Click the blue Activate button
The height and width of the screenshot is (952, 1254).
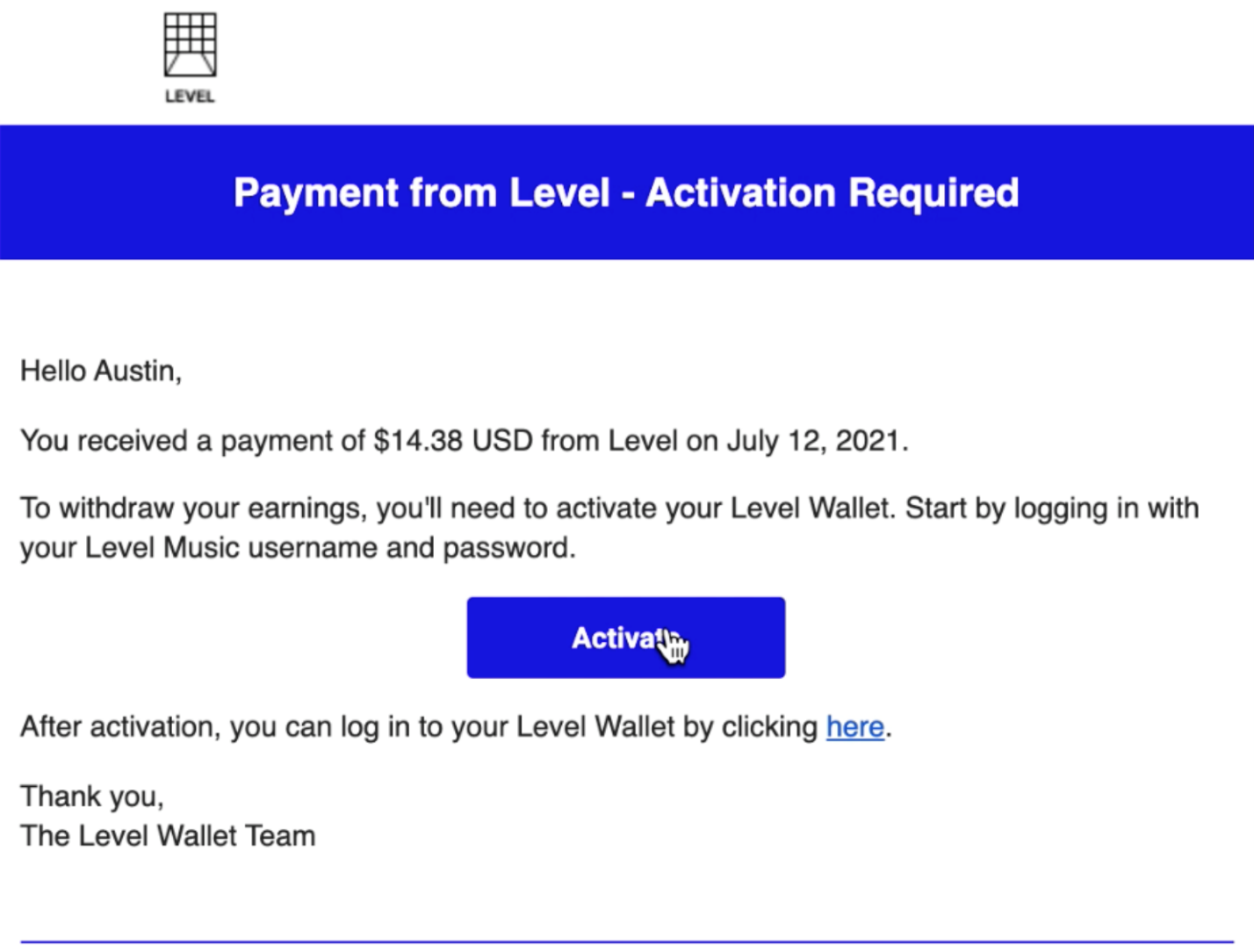point(626,638)
